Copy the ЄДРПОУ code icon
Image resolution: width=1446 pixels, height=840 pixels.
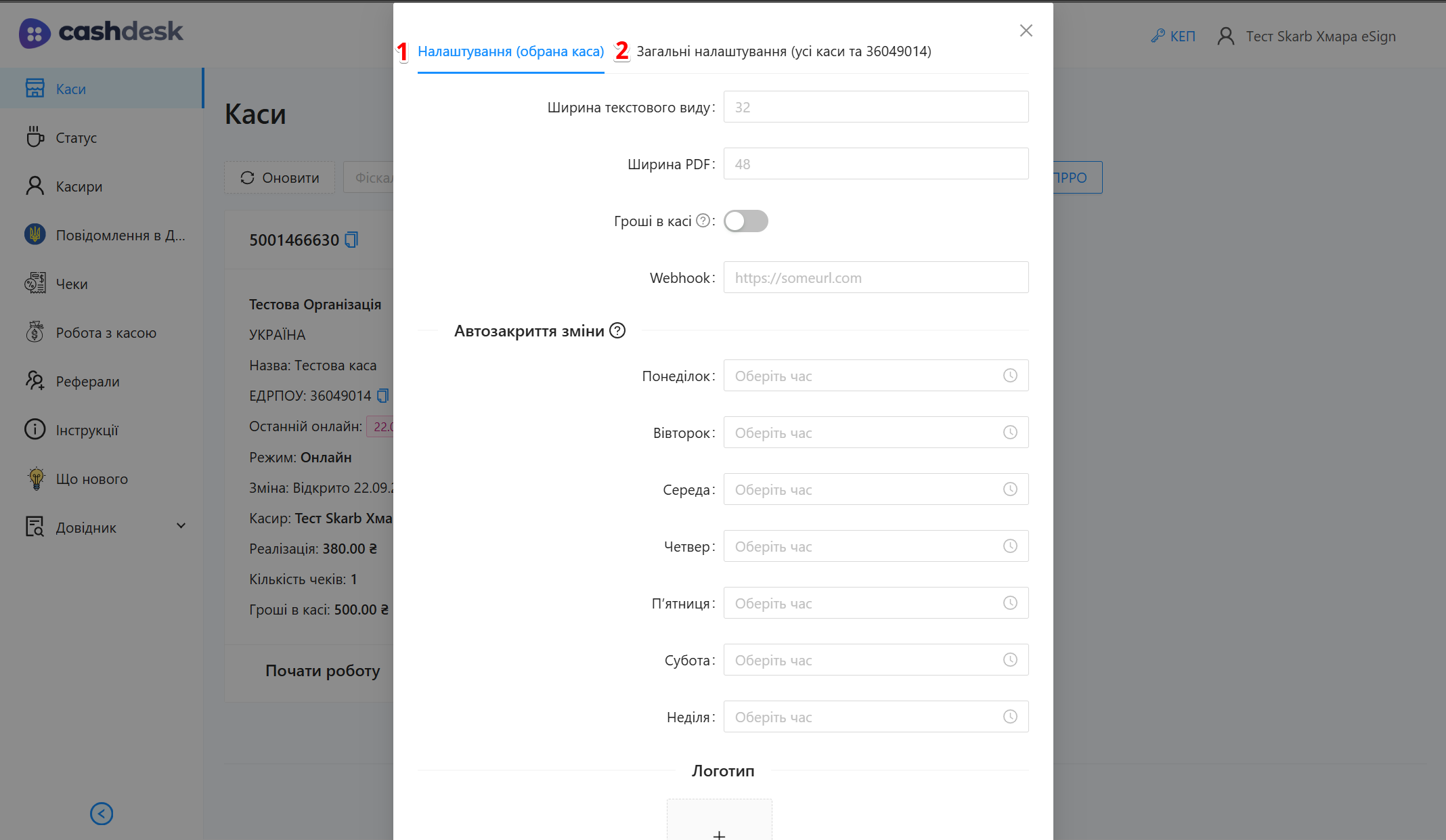point(383,395)
